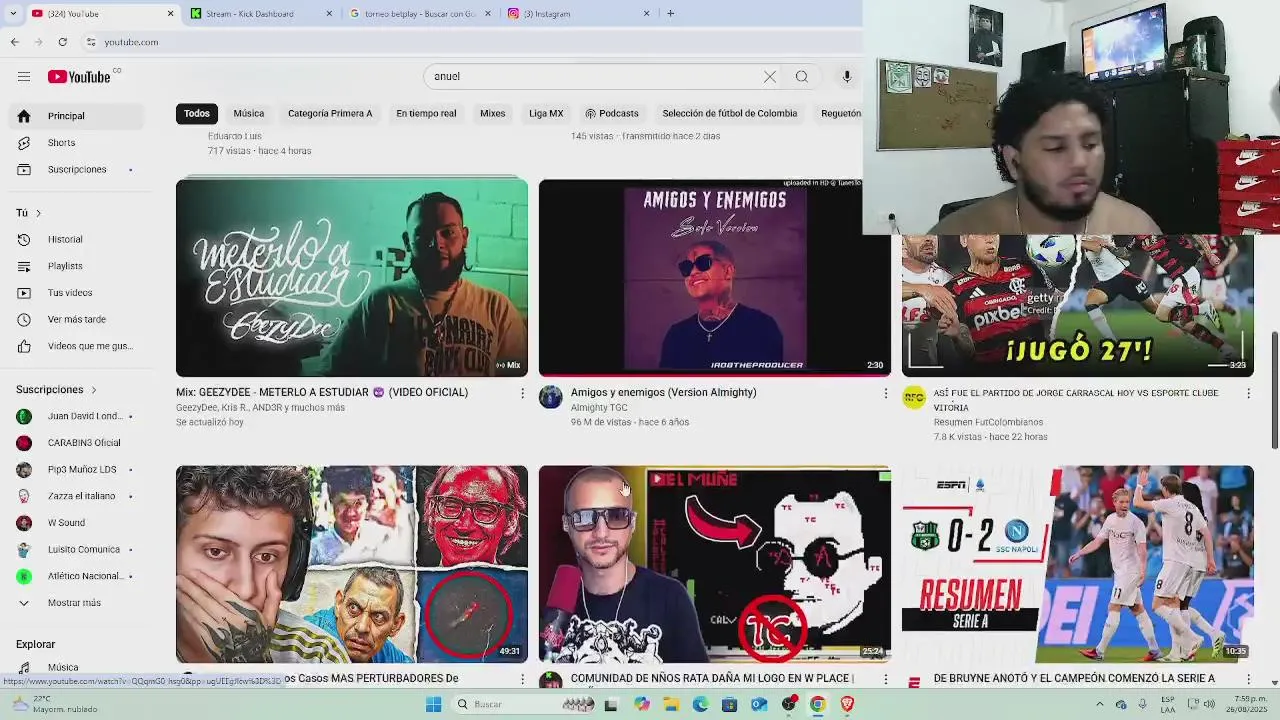Open more options for GEEZYDEE mix
The width and height of the screenshot is (1280, 720).
[522, 394]
